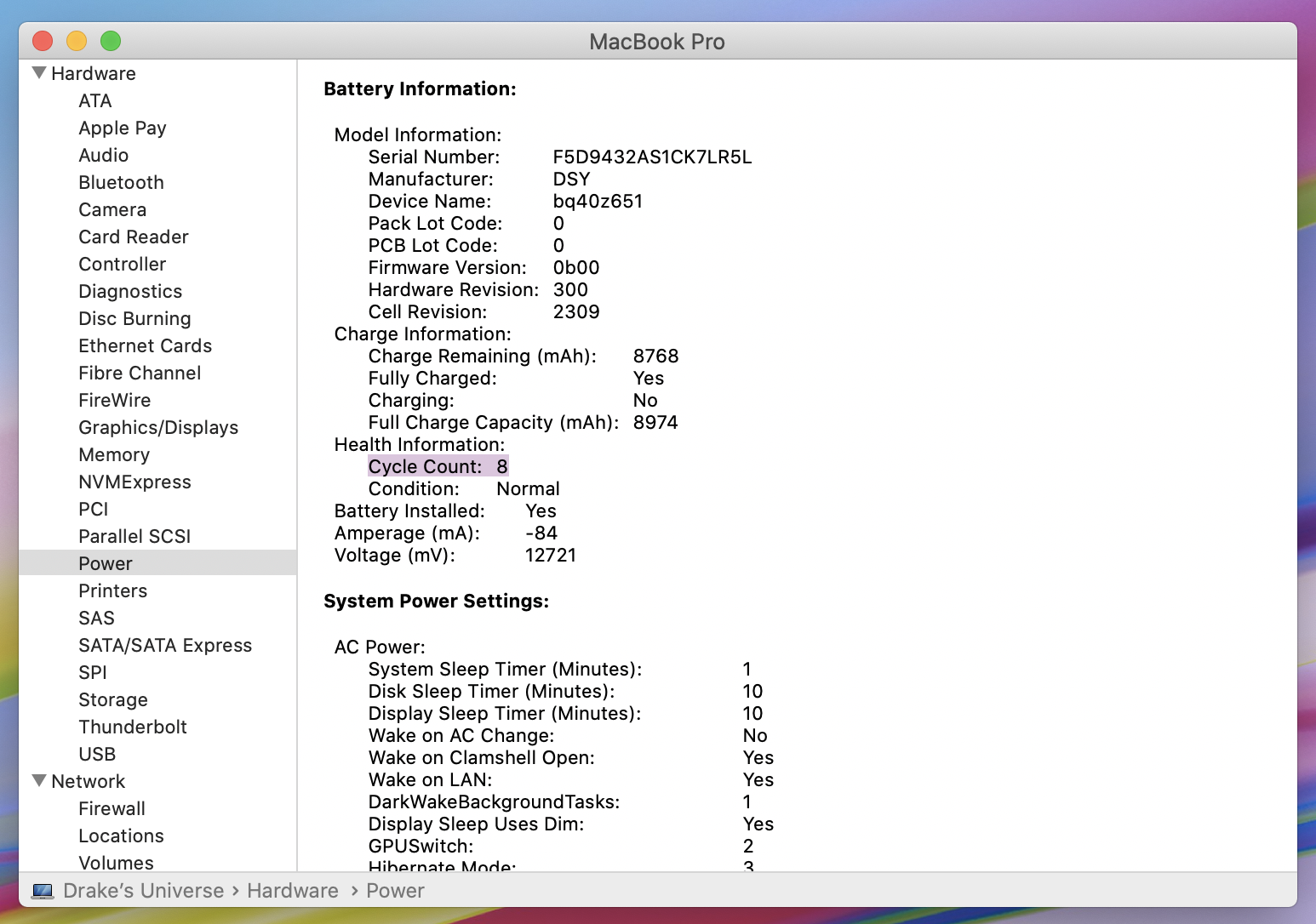Select USB in the sidebar

pos(97,754)
